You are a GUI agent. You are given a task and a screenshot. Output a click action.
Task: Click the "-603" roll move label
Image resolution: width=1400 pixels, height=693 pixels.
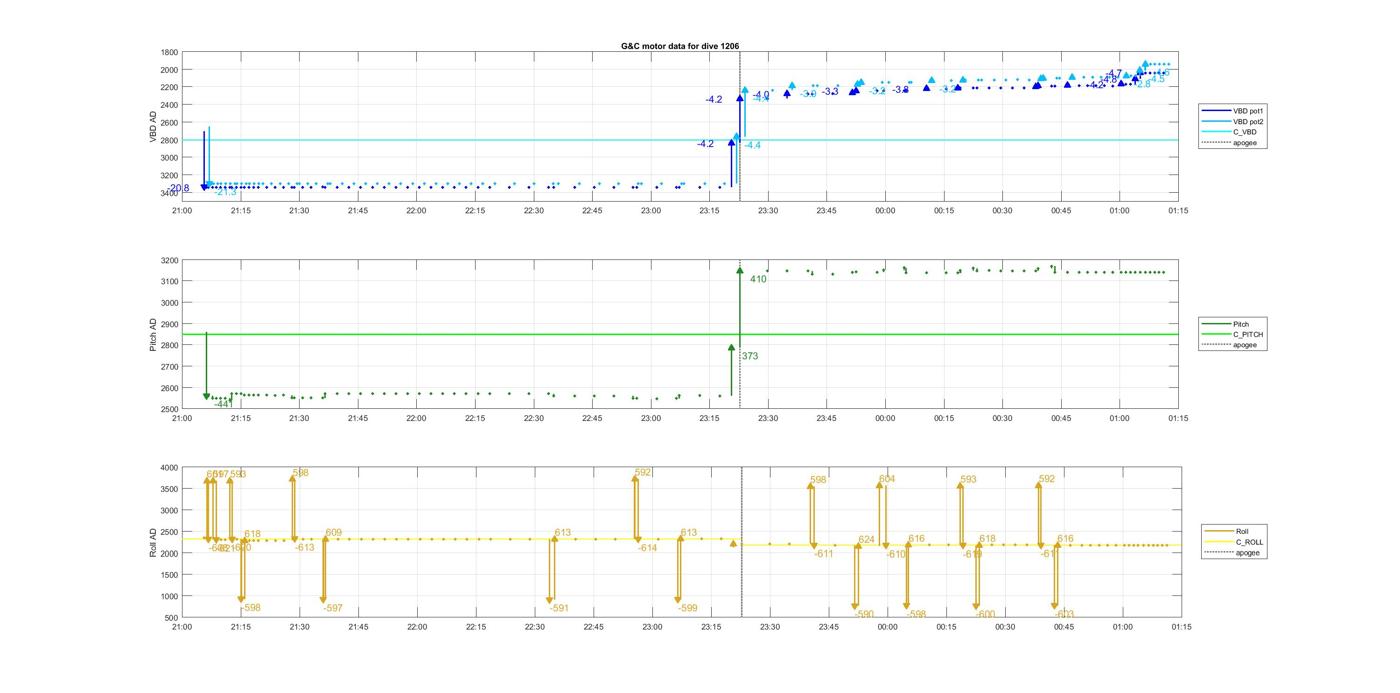[1064, 614]
